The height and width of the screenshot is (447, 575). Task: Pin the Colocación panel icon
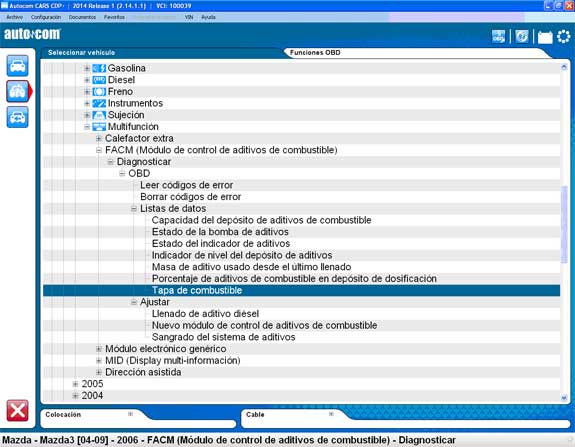point(130,414)
